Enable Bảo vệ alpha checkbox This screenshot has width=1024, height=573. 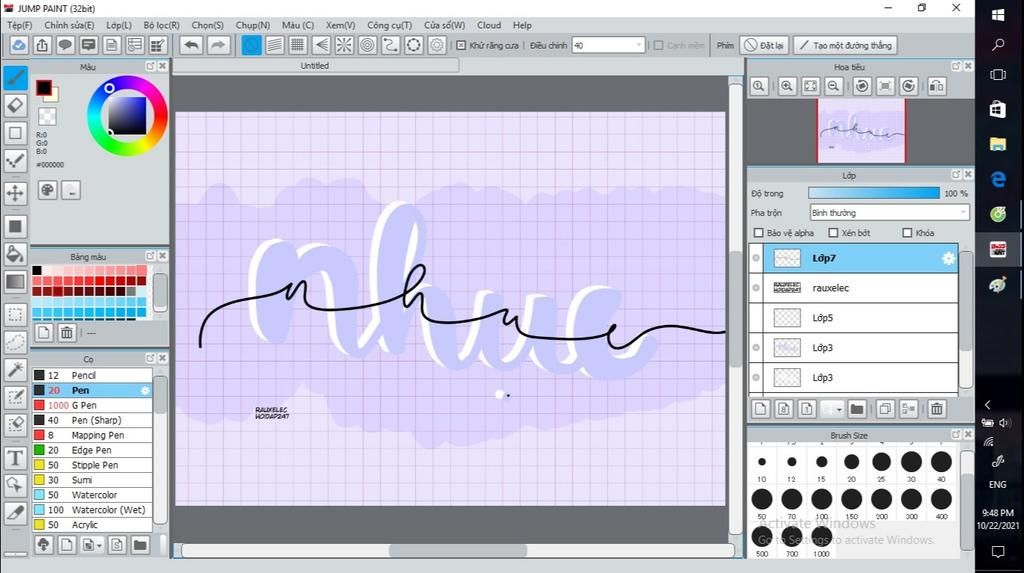(x=758, y=233)
